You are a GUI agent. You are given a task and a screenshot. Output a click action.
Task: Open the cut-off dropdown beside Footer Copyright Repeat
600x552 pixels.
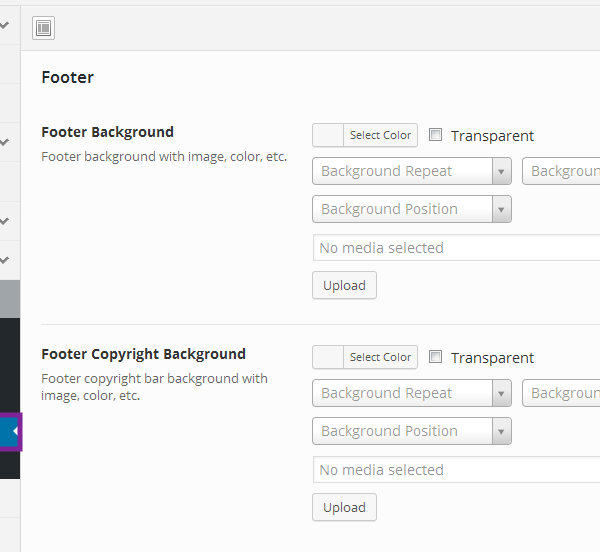561,393
